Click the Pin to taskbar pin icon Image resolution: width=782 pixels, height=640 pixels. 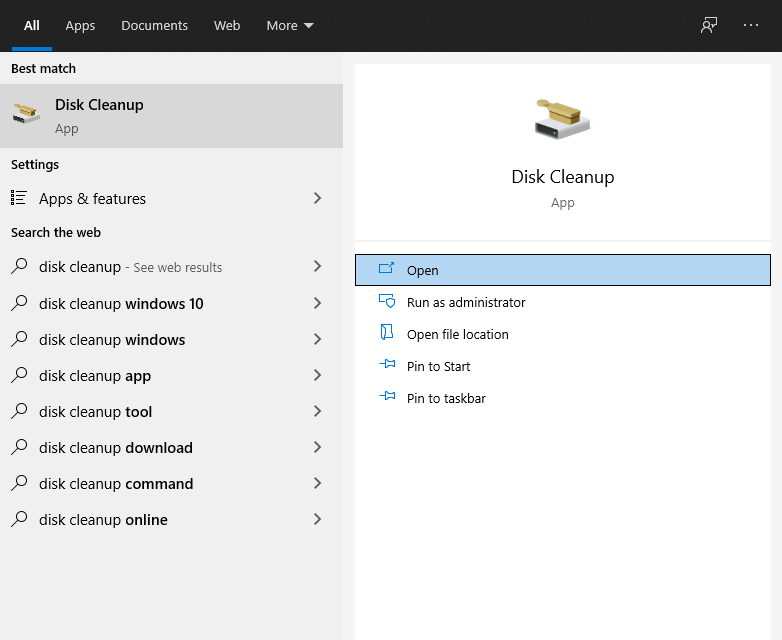pos(387,398)
